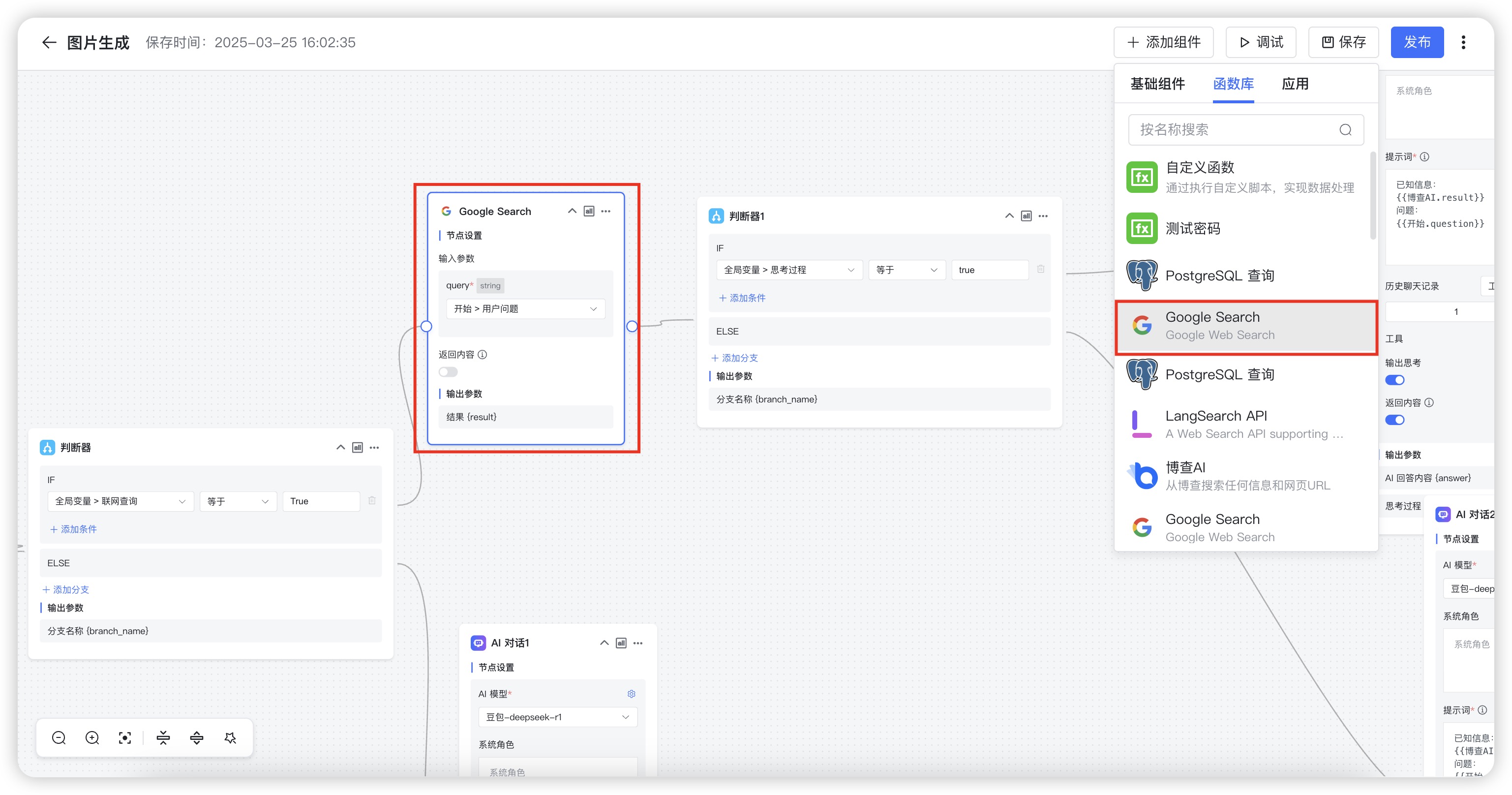
Task: Click back arrow beside 图片生成
Action: click(x=49, y=42)
